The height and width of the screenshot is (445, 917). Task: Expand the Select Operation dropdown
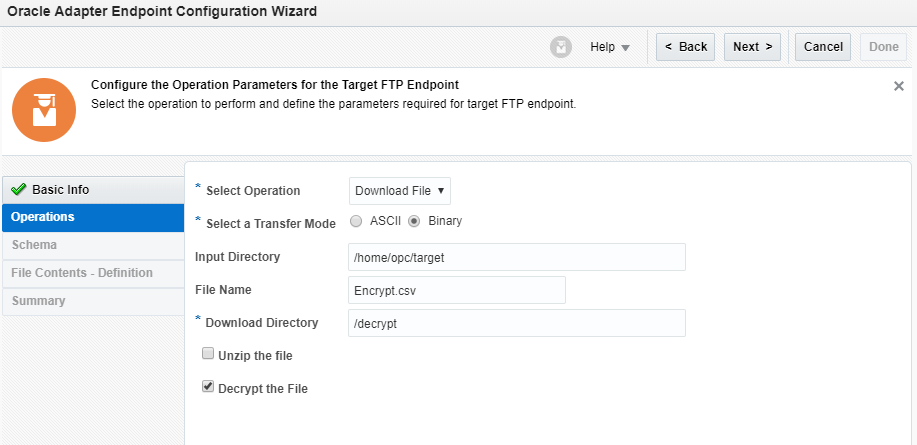(400, 191)
